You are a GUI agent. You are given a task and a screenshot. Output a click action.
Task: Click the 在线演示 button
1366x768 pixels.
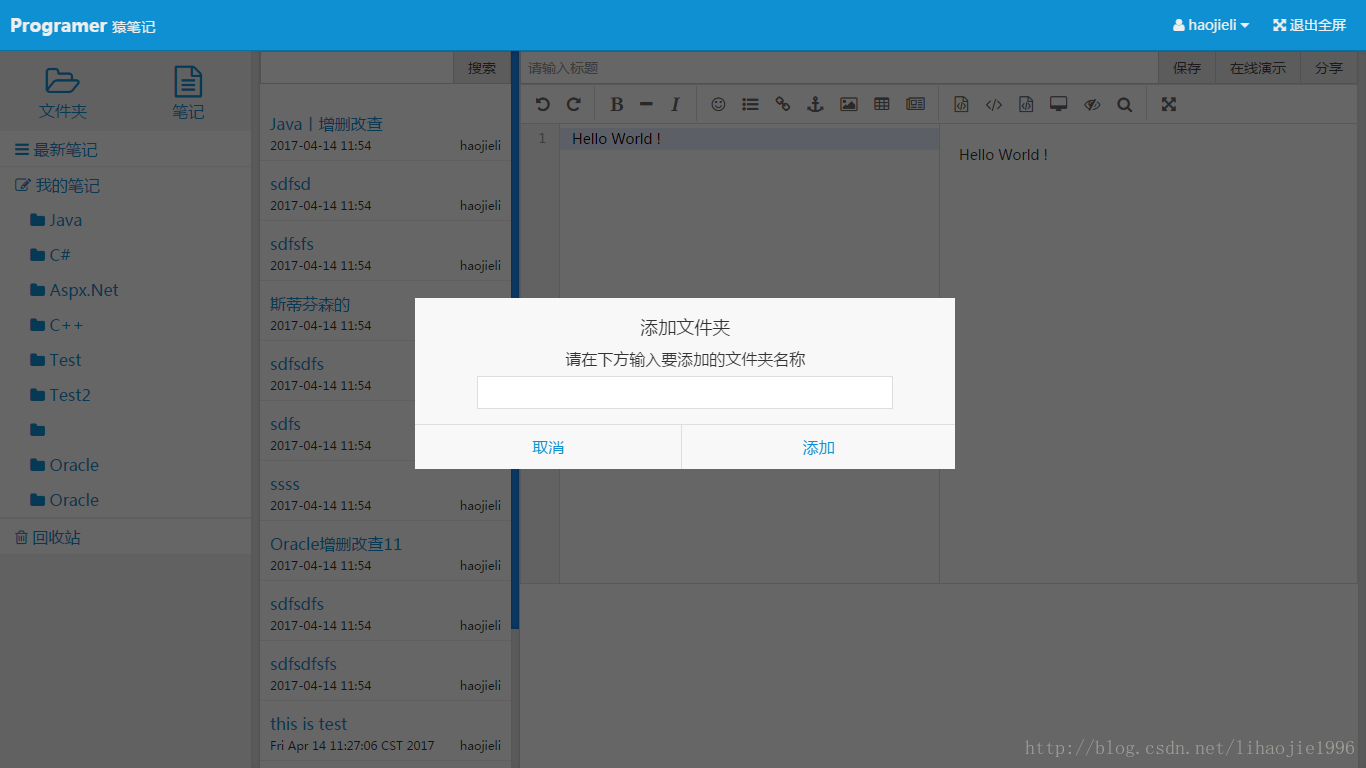[1258, 68]
